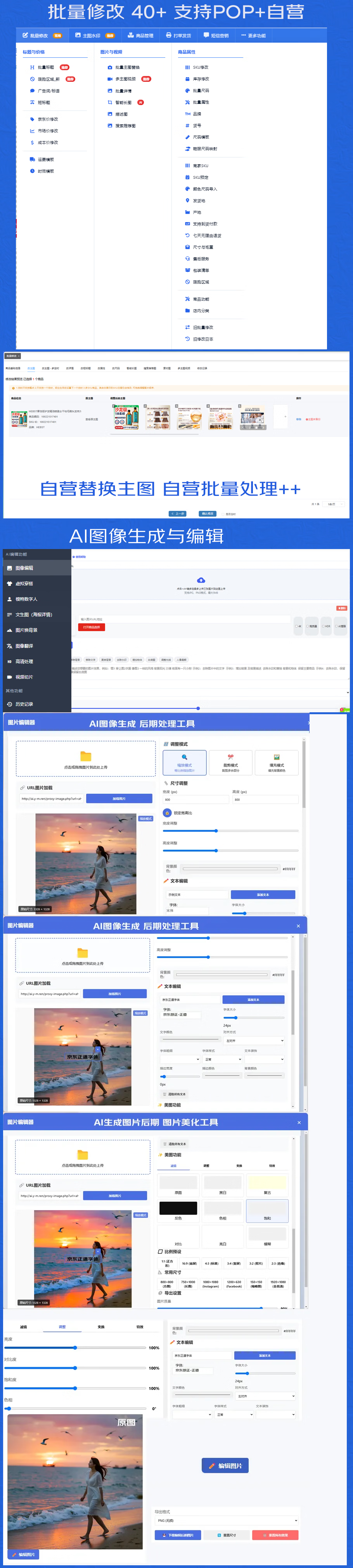Choose the 京东价修改 price tag item
353x1568 pixels.
coord(44,119)
